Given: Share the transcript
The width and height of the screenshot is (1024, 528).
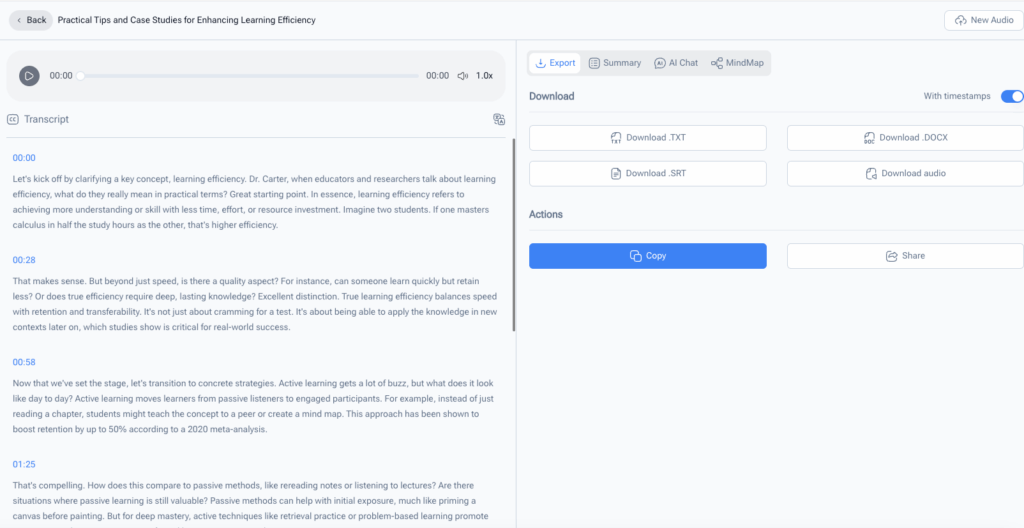Looking at the screenshot, I should (905, 256).
